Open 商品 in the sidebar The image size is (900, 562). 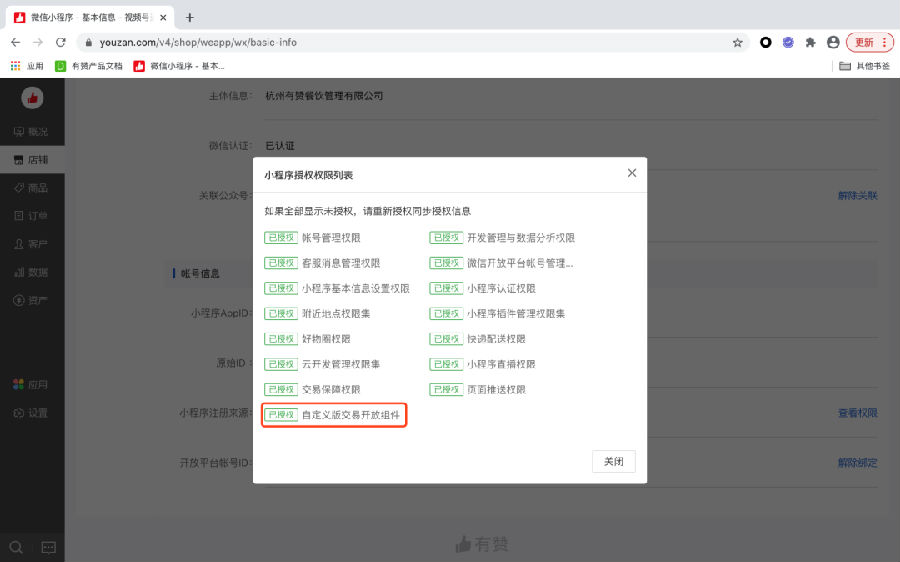tap(32, 188)
